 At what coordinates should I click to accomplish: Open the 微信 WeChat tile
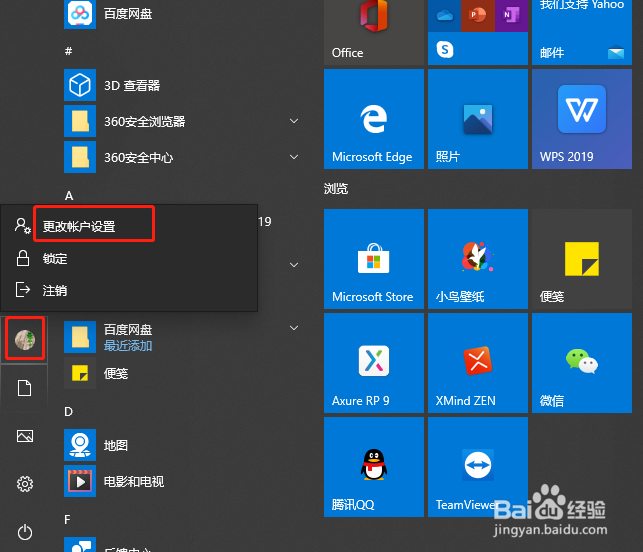pos(582,363)
